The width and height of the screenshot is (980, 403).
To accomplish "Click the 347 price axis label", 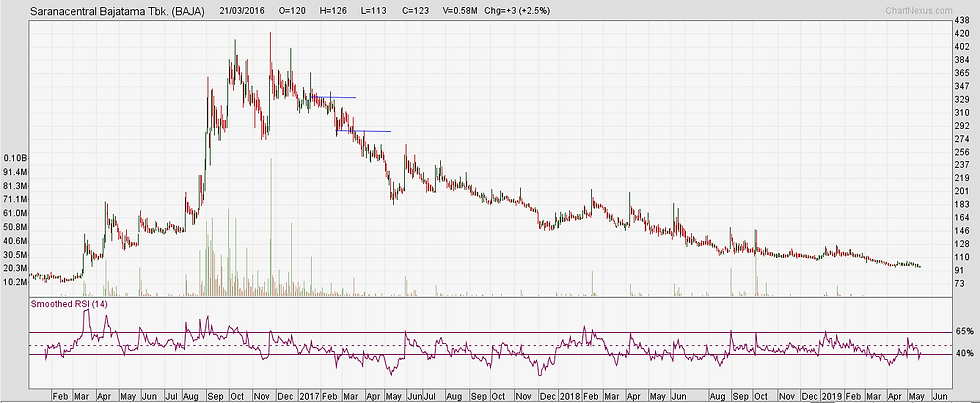I will pos(963,86).
